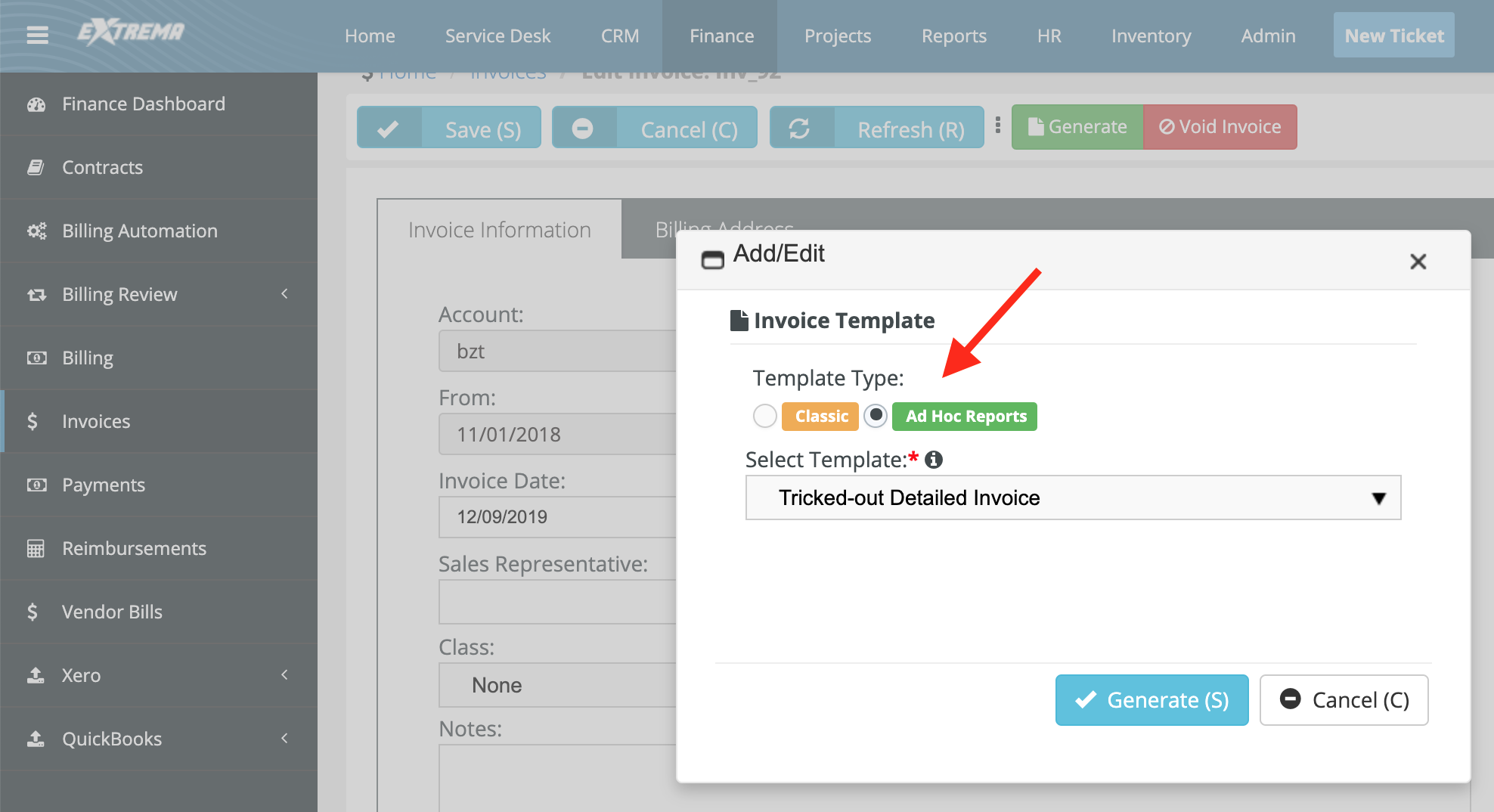Click the green Generate toolbar button
Viewport: 1494px width, 812px height.
point(1077,126)
